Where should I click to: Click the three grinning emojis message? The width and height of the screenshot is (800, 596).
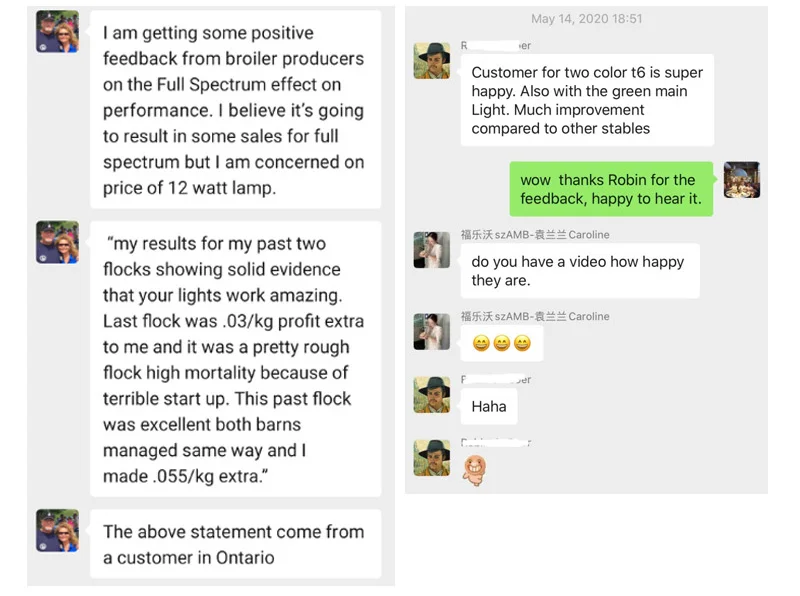[501, 344]
